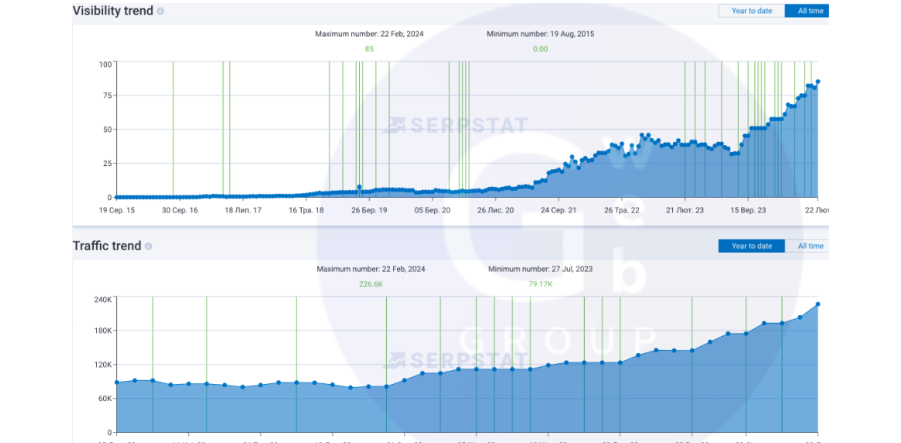Click the Visibility minimum value 0.00
901x443 pixels.
click(x=540, y=49)
